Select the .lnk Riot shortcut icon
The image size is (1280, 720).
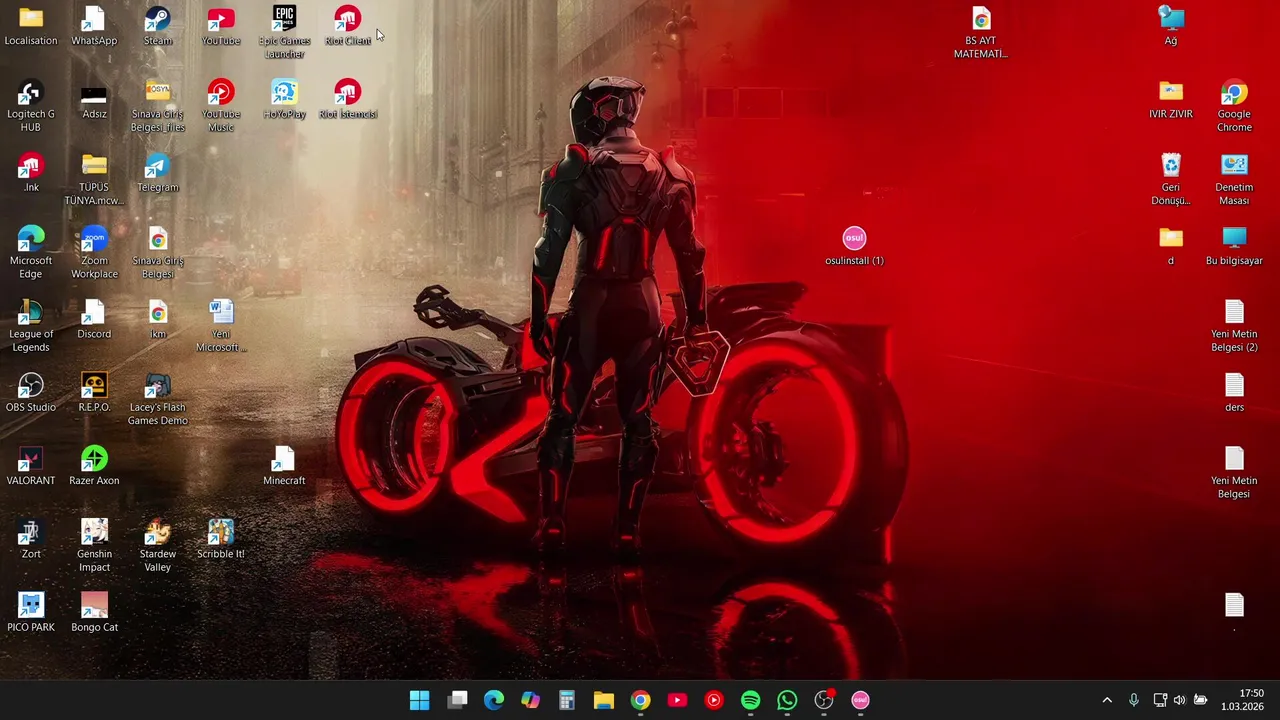coord(31,173)
